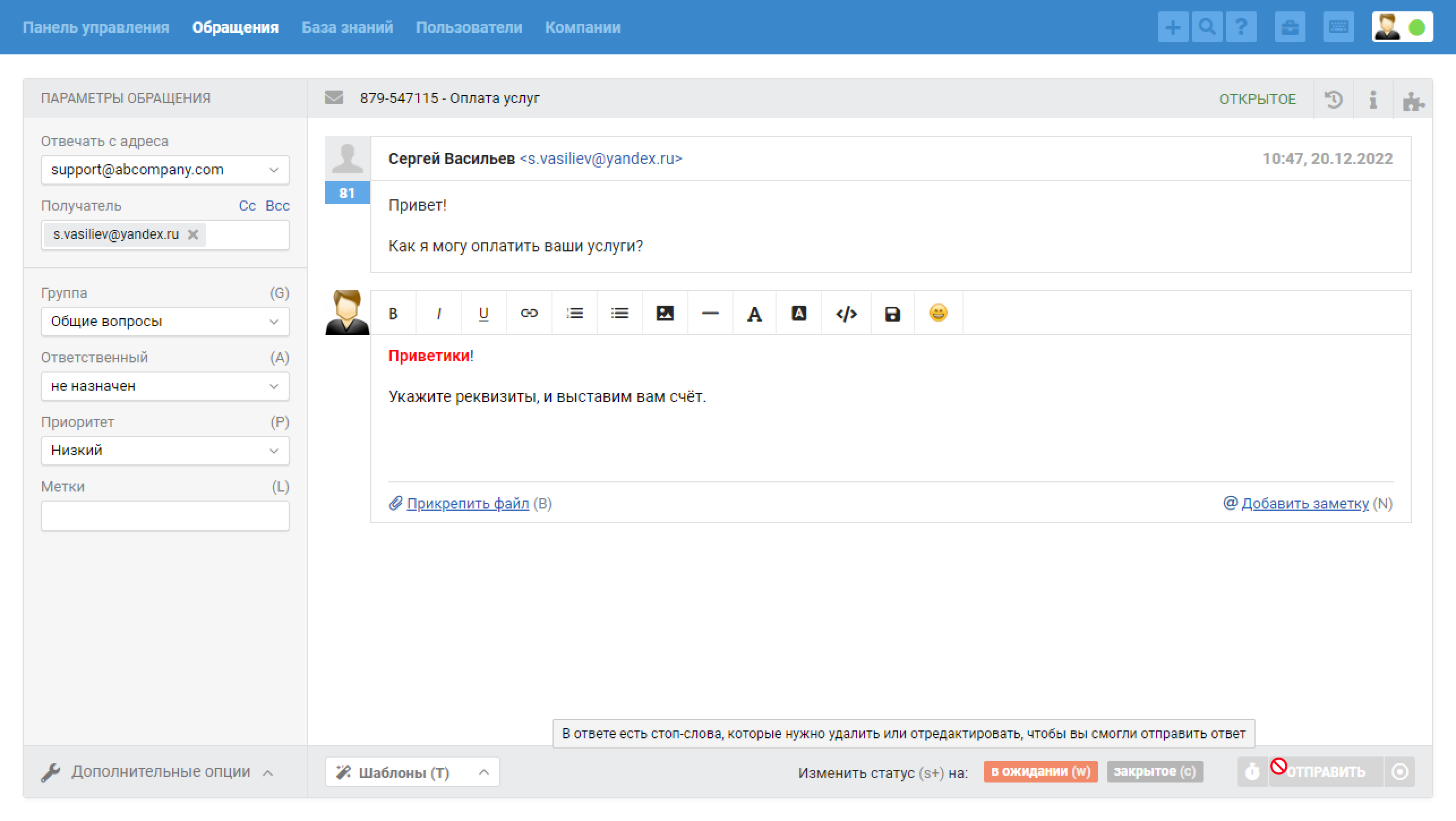Image resolution: width=1456 pixels, height=821 pixels.
Task: Click ticket title 879-547115 - Оплата услуг
Action: [450, 99]
